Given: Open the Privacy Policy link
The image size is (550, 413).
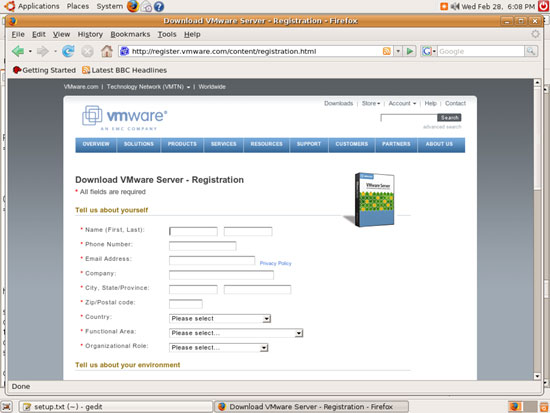Looking at the screenshot, I should [275, 263].
